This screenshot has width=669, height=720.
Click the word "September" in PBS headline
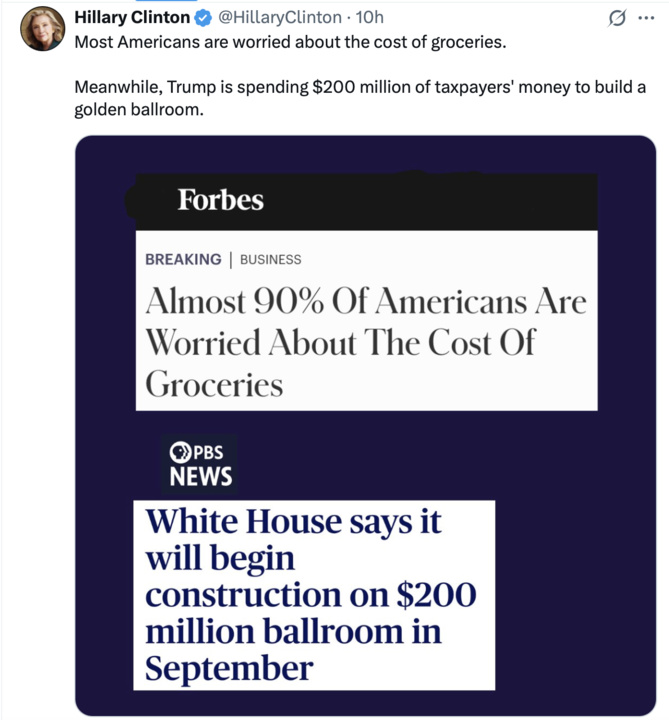[x=229, y=668]
